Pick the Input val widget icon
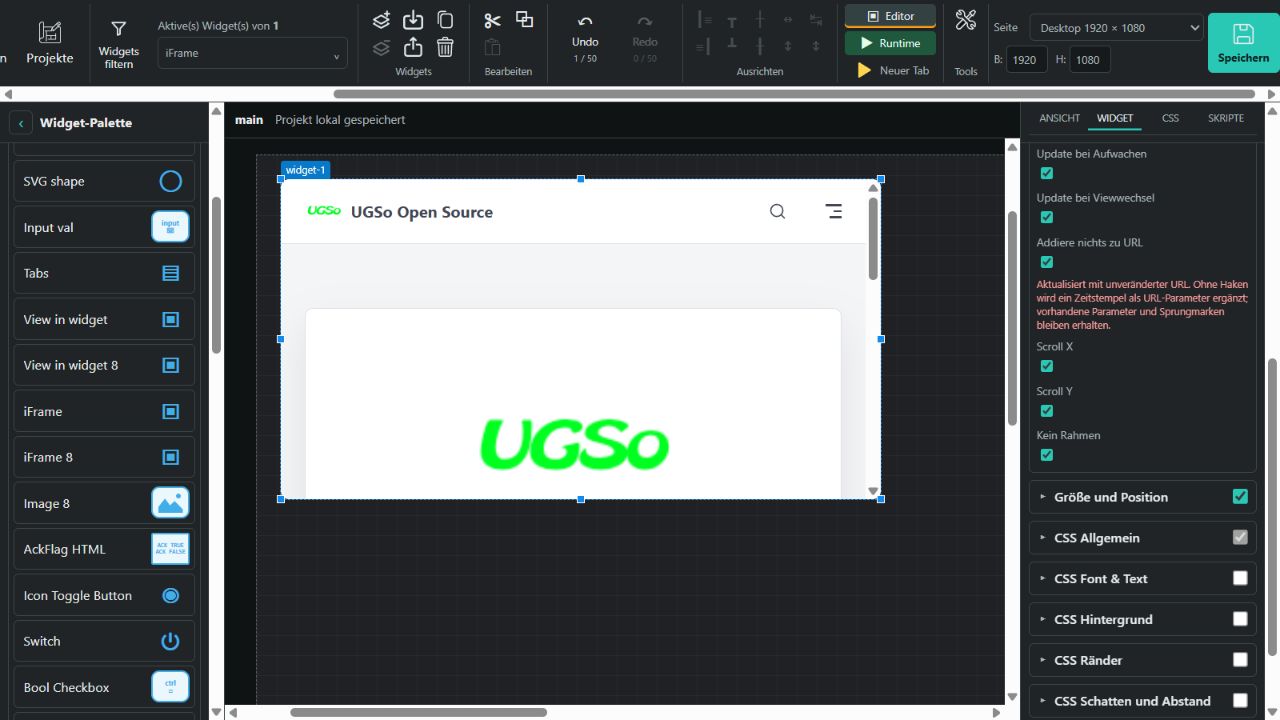This screenshot has width=1280, height=720. [170, 227]
